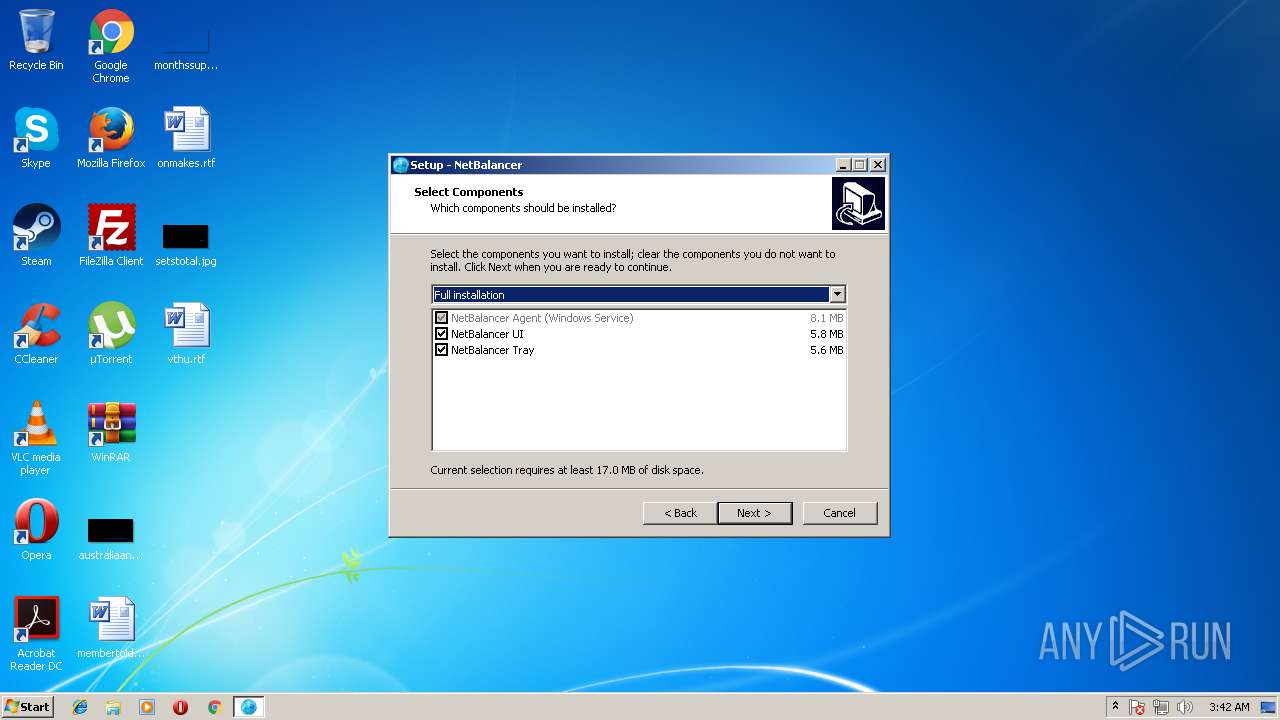The width and height of the screenshot is (1280, 720).
Task: Launch the µTorrent desktop shortcut
Action: coord(111,334)
